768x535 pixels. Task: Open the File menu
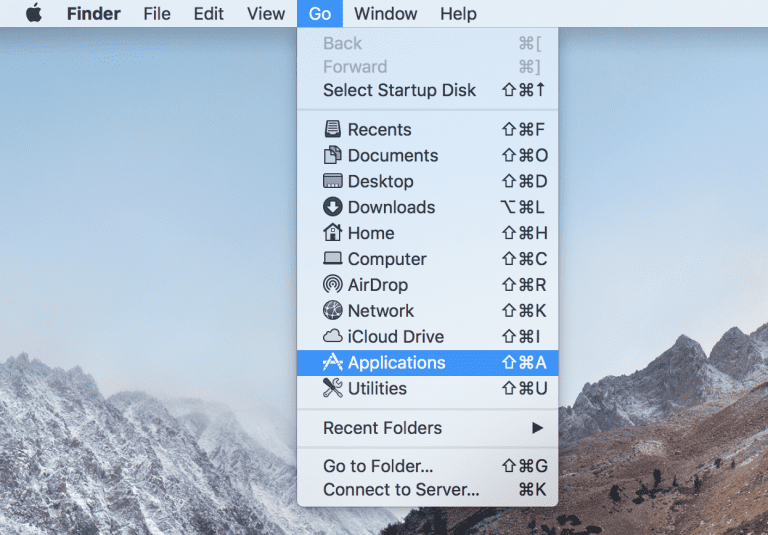click(157, 14)
